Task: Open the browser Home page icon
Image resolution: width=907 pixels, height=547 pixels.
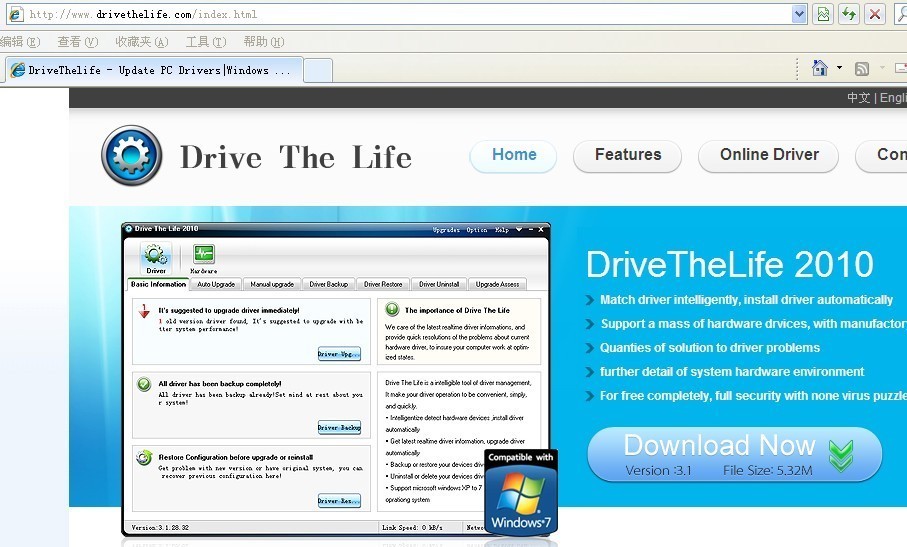Action: (820, 68)
